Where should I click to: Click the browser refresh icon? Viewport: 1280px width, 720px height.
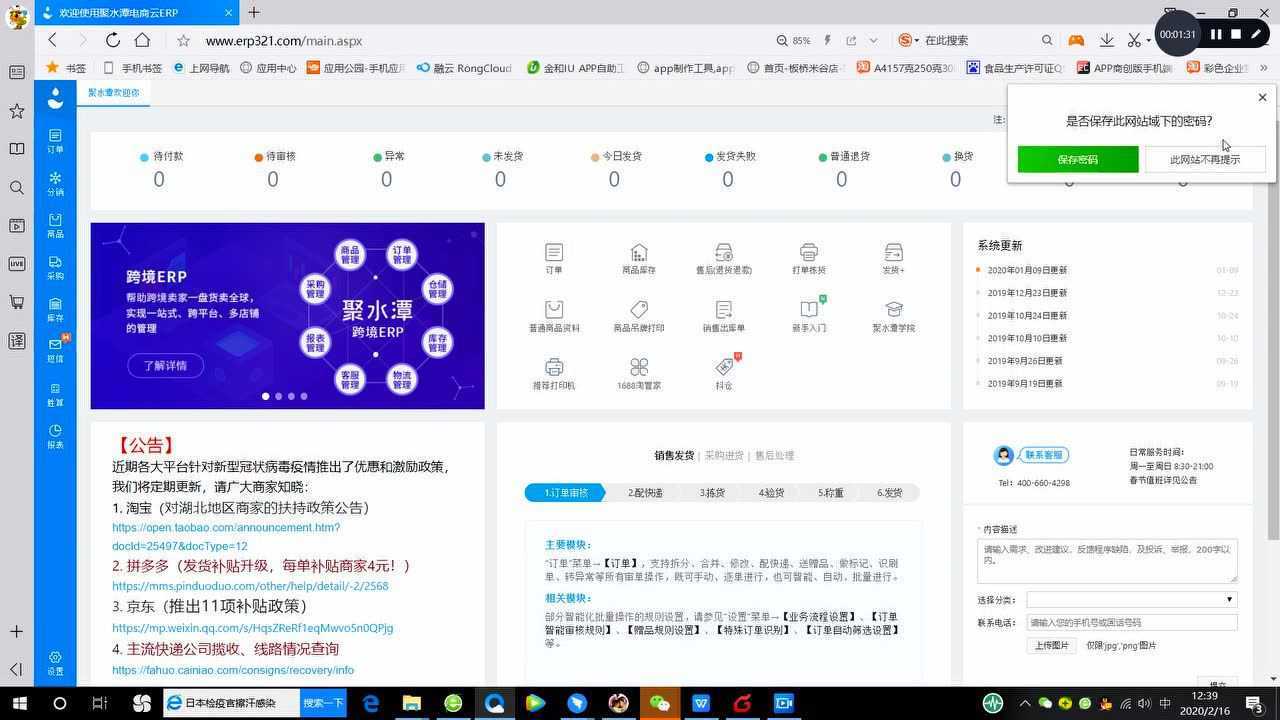[x=112, y=40]
